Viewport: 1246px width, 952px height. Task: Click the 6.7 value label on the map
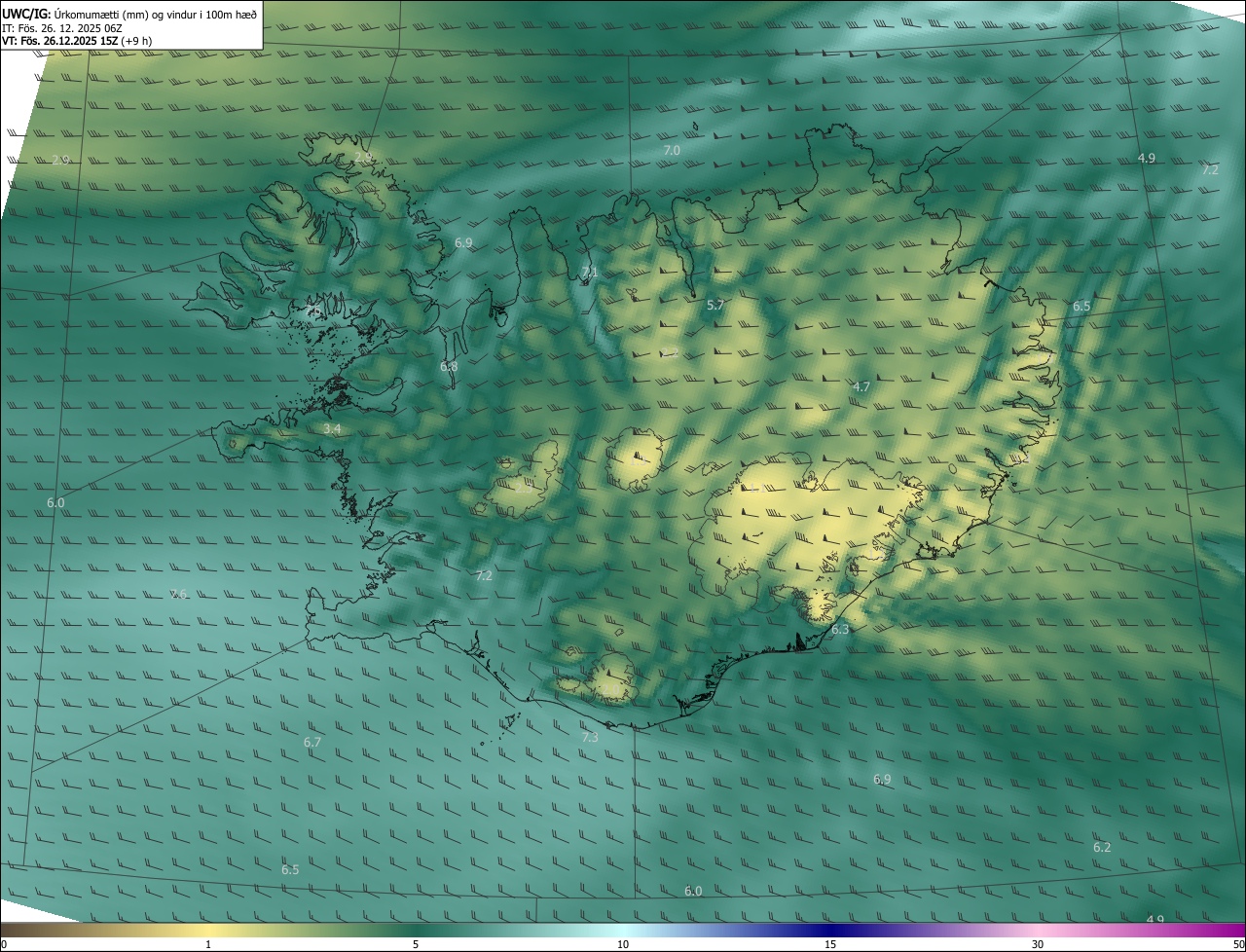311,742
